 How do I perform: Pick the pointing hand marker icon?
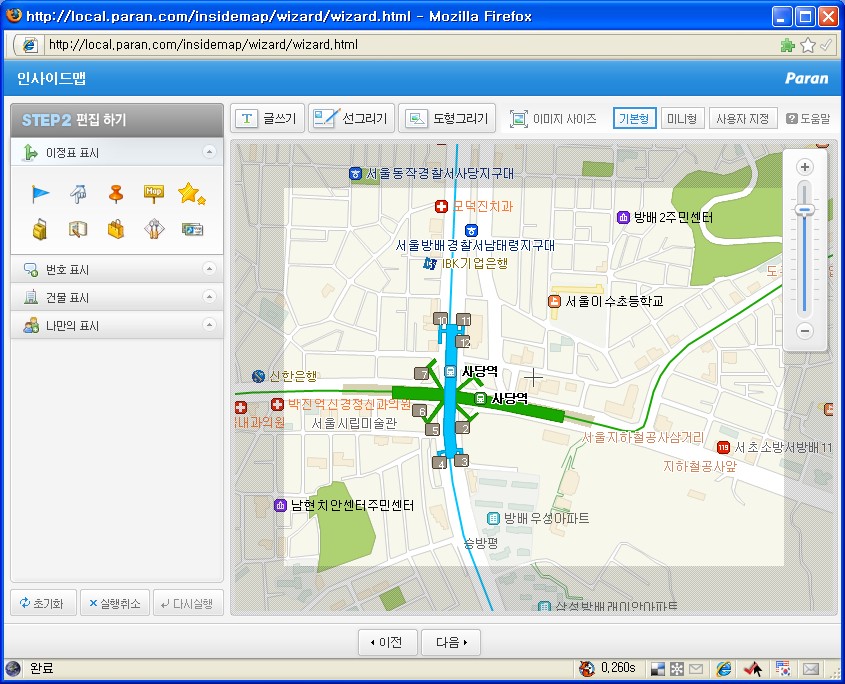point(78,194)
